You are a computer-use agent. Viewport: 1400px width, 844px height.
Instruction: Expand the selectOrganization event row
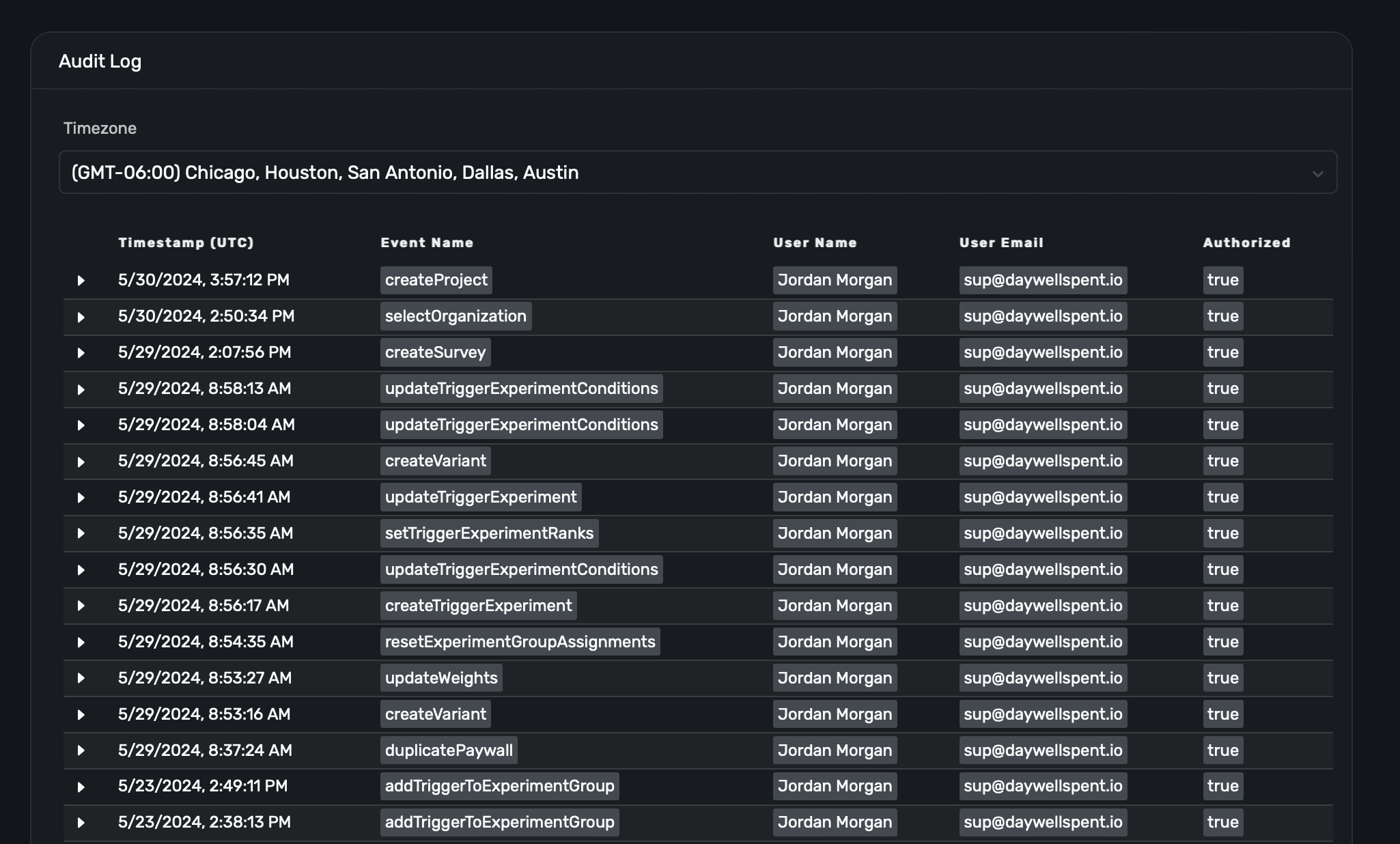tap(81, 317)
